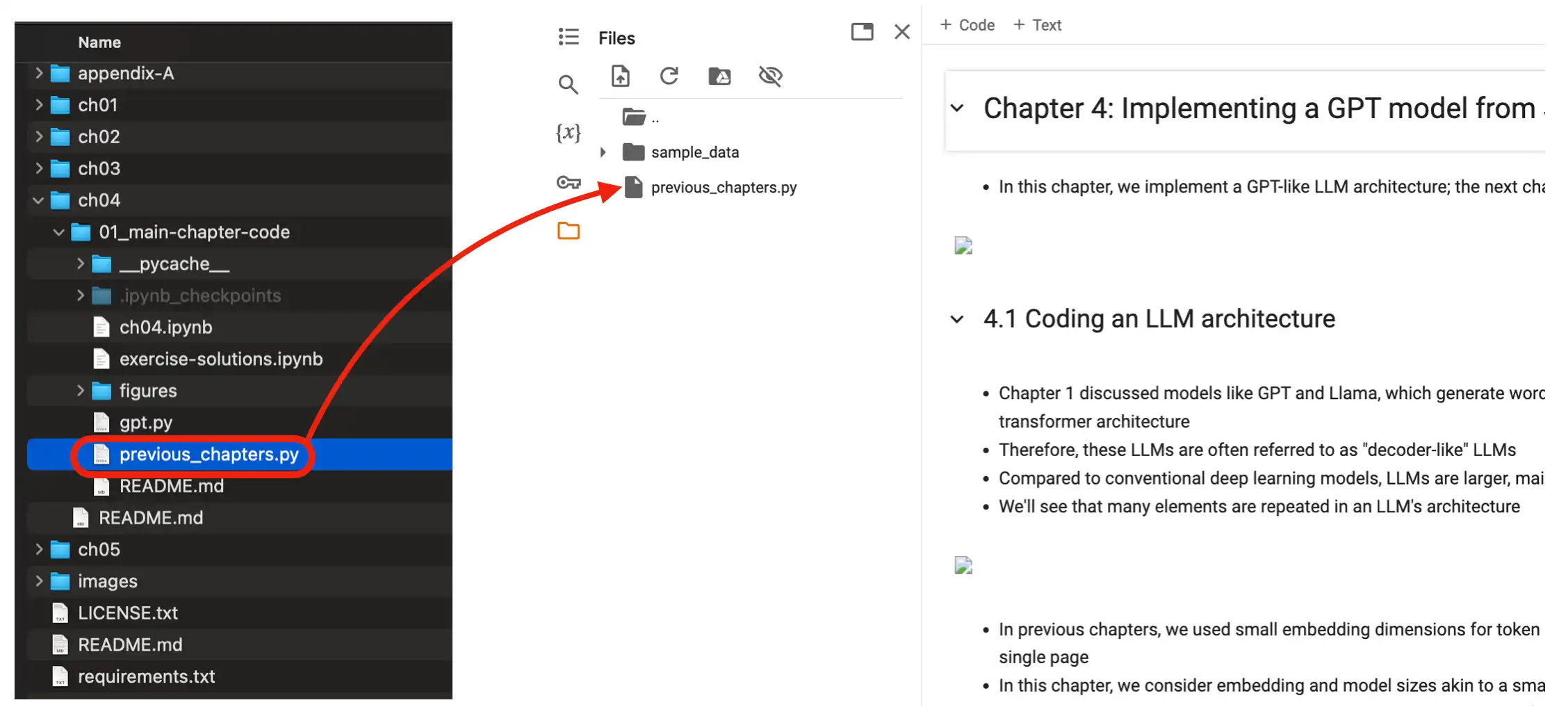Select ch04.ipynb in the Finder list
Image resolution: width=1568 pixels, height=723 pixels.
165,327
